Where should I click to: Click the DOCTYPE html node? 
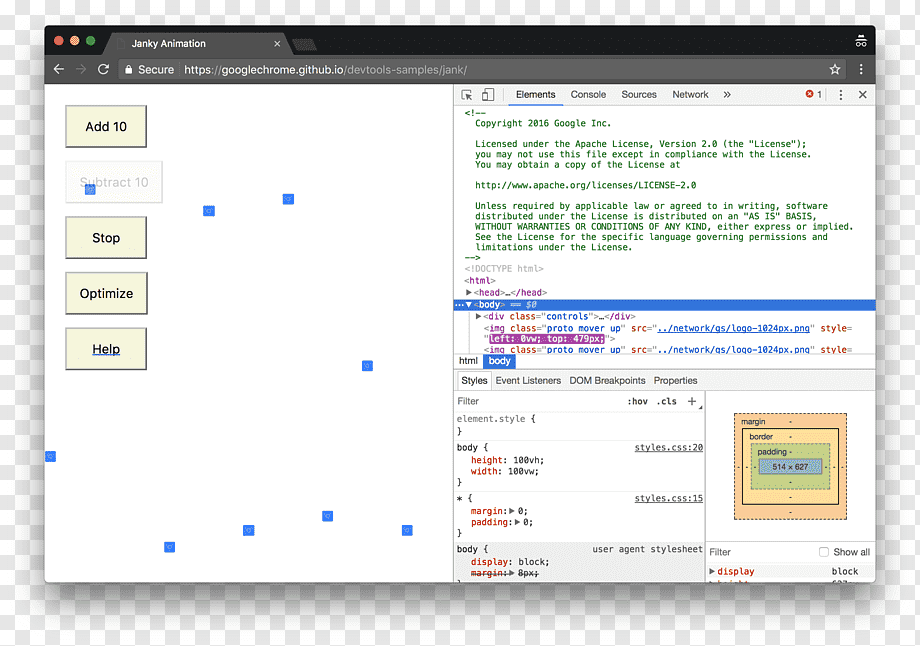[504, 269]
